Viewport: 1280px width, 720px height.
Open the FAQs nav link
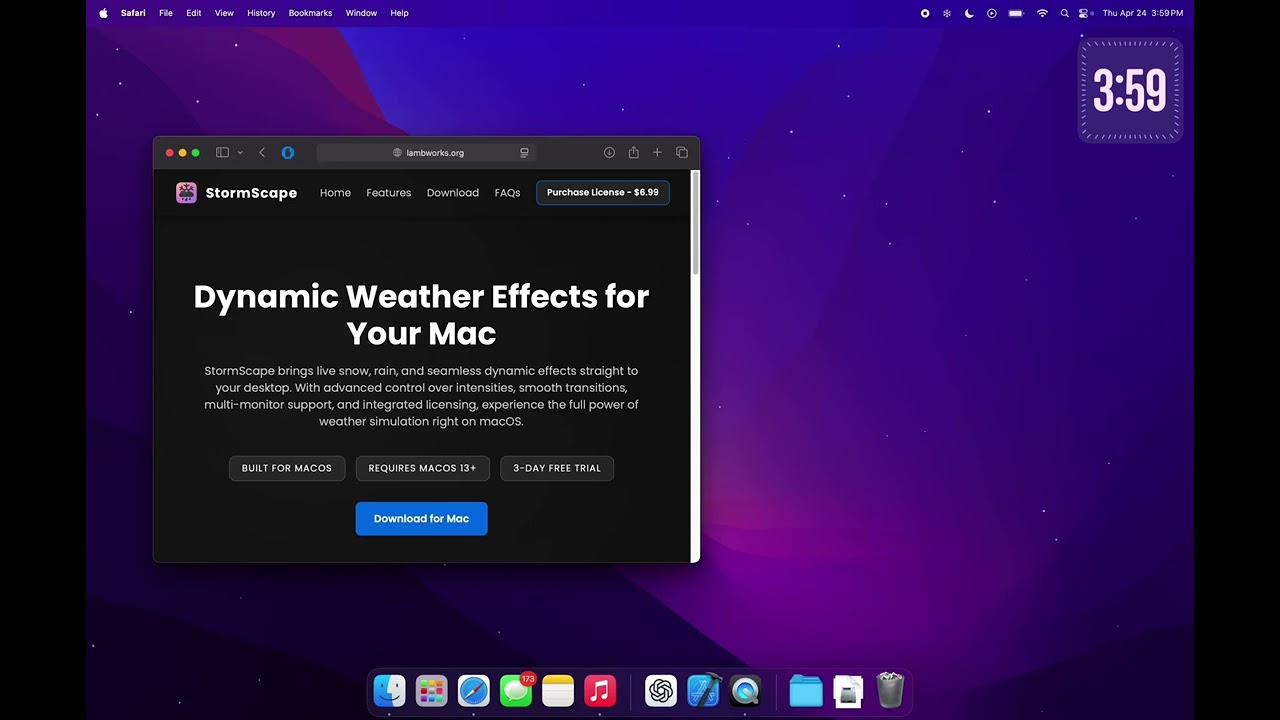[x=507, y=193]
